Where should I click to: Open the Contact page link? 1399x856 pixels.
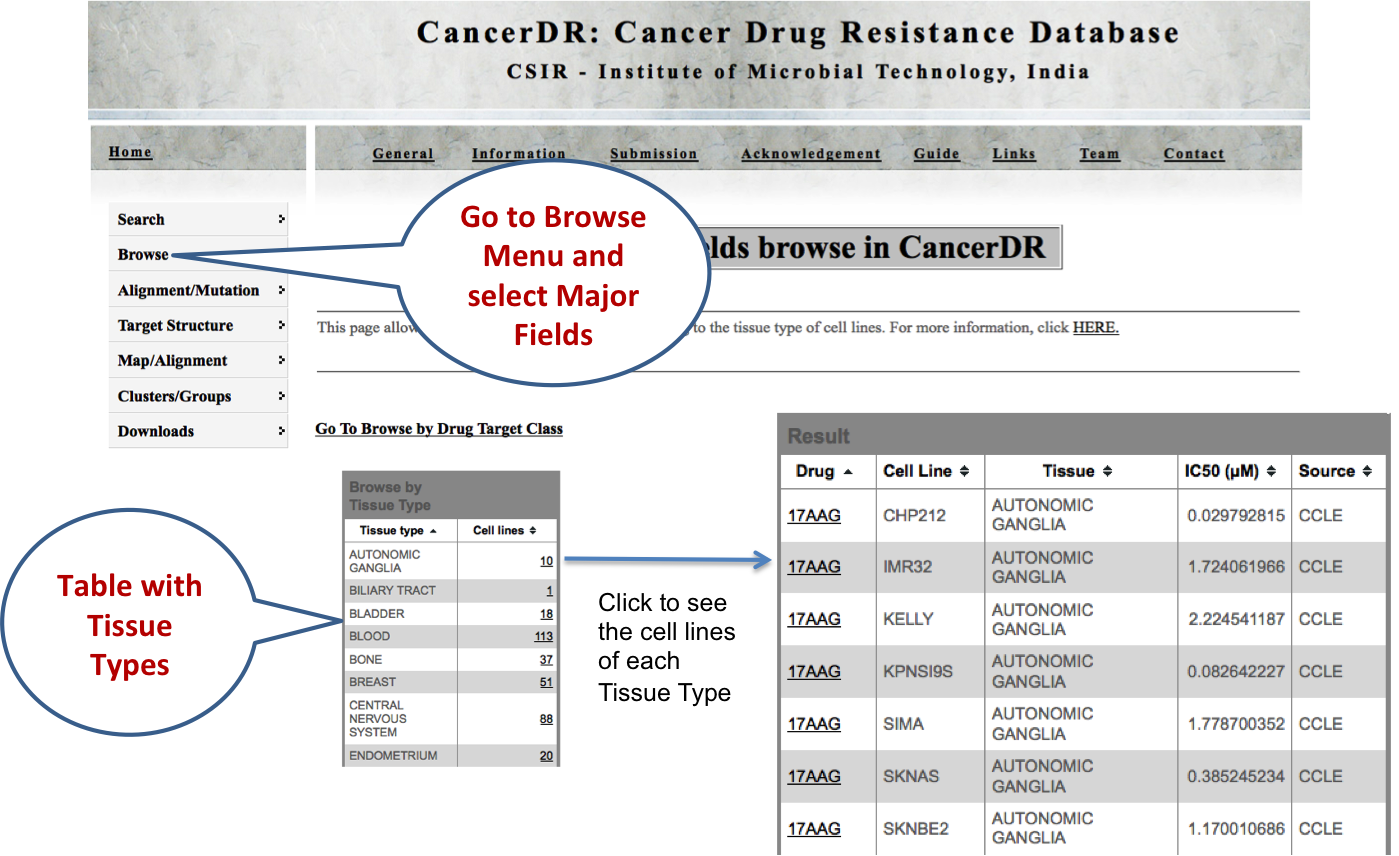1193,154
